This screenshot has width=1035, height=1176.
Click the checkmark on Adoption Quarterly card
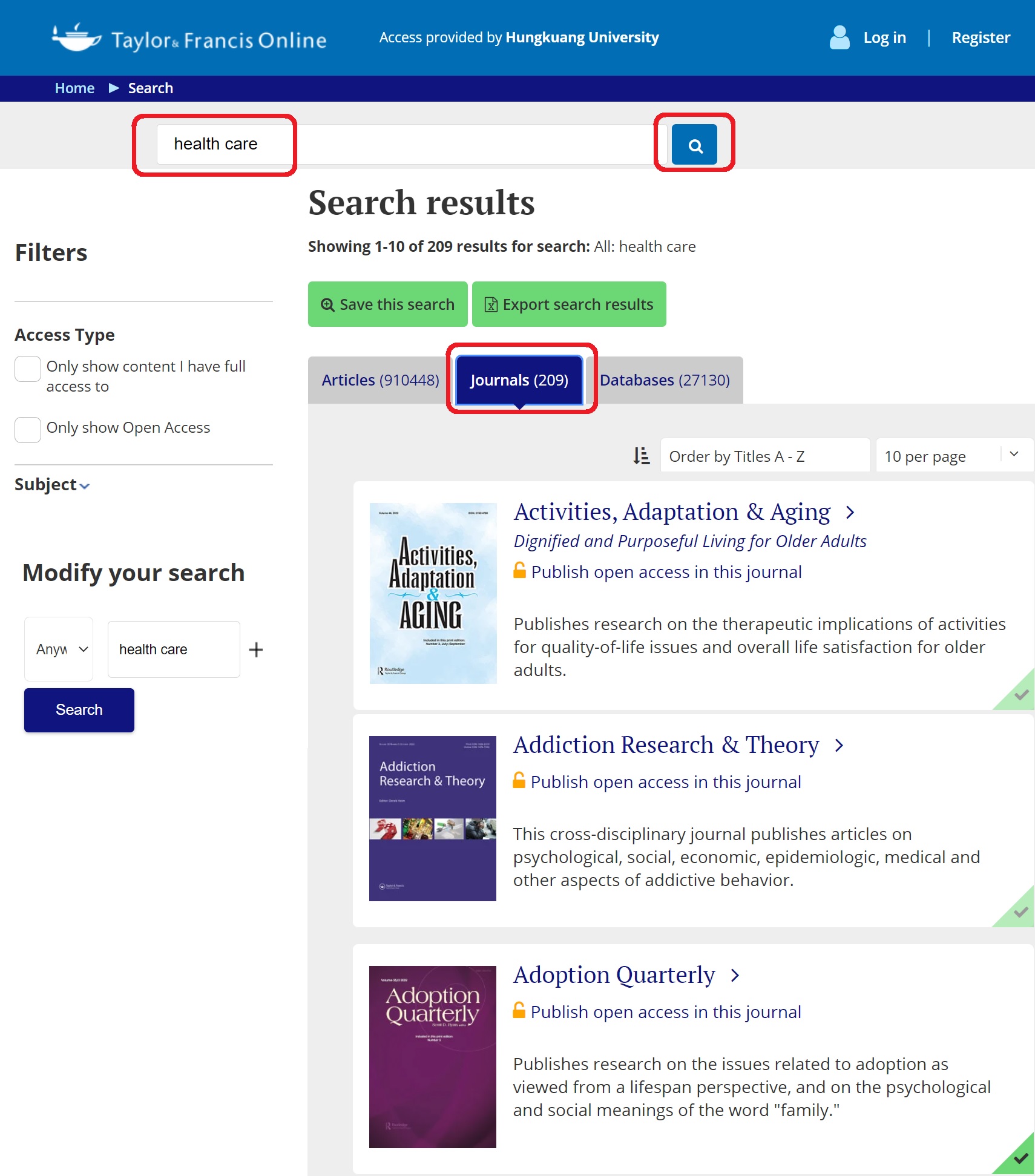1020,1158
